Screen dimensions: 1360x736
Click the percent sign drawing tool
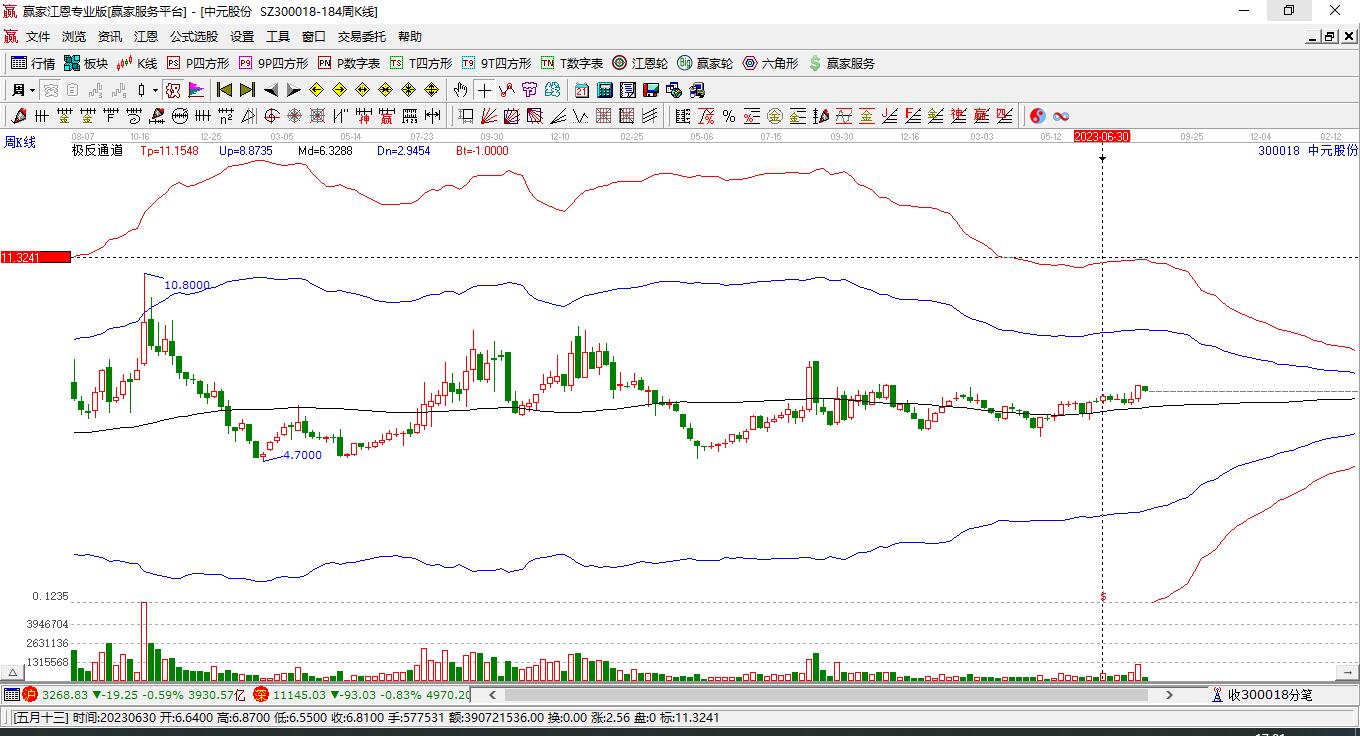[729, 116]
